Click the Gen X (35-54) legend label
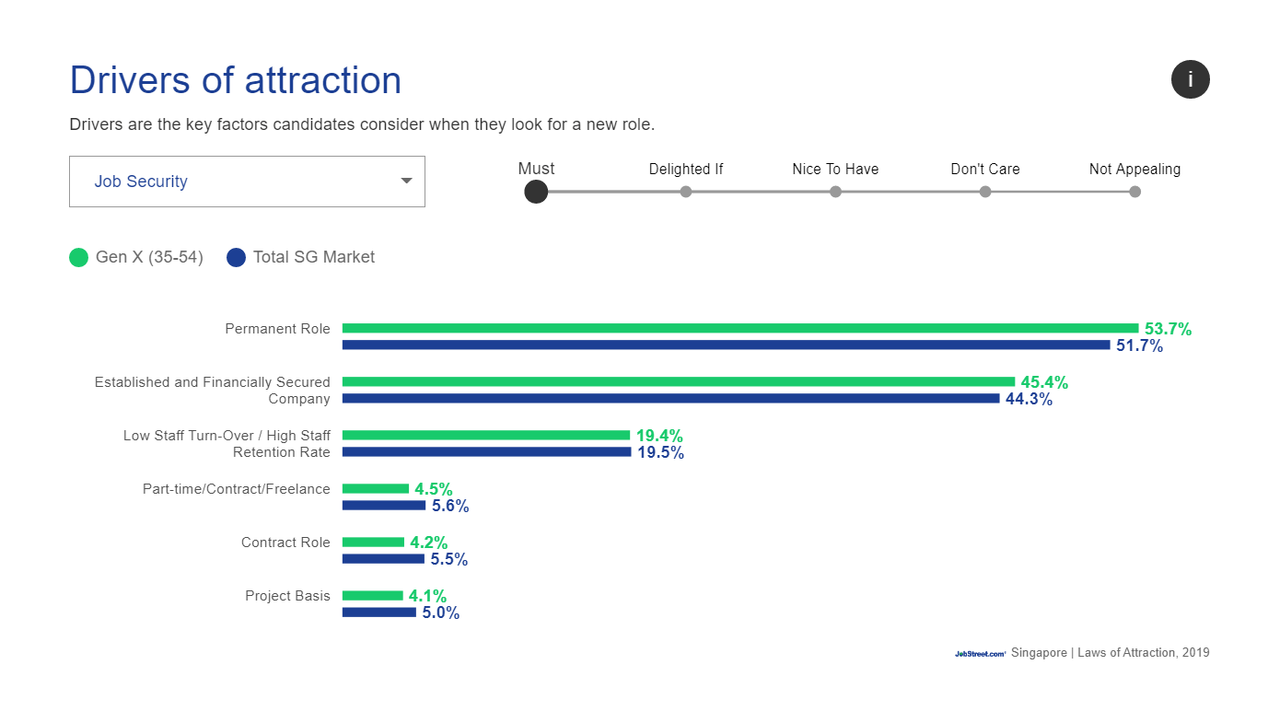 point(149,257)
